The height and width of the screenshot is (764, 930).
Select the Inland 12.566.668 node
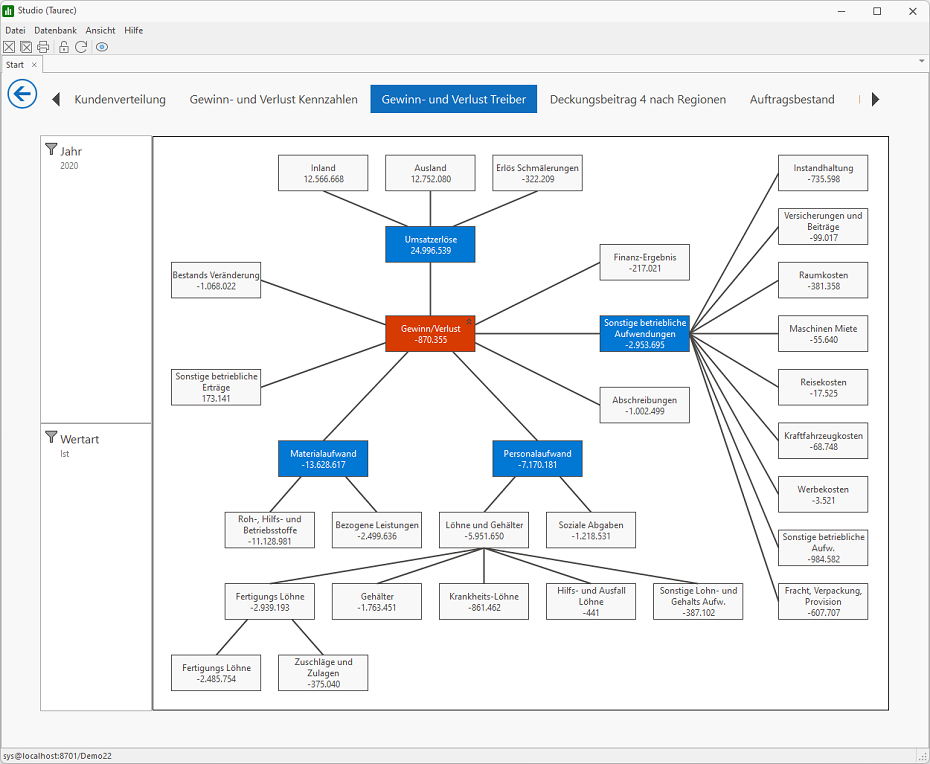tap(323, 173)
